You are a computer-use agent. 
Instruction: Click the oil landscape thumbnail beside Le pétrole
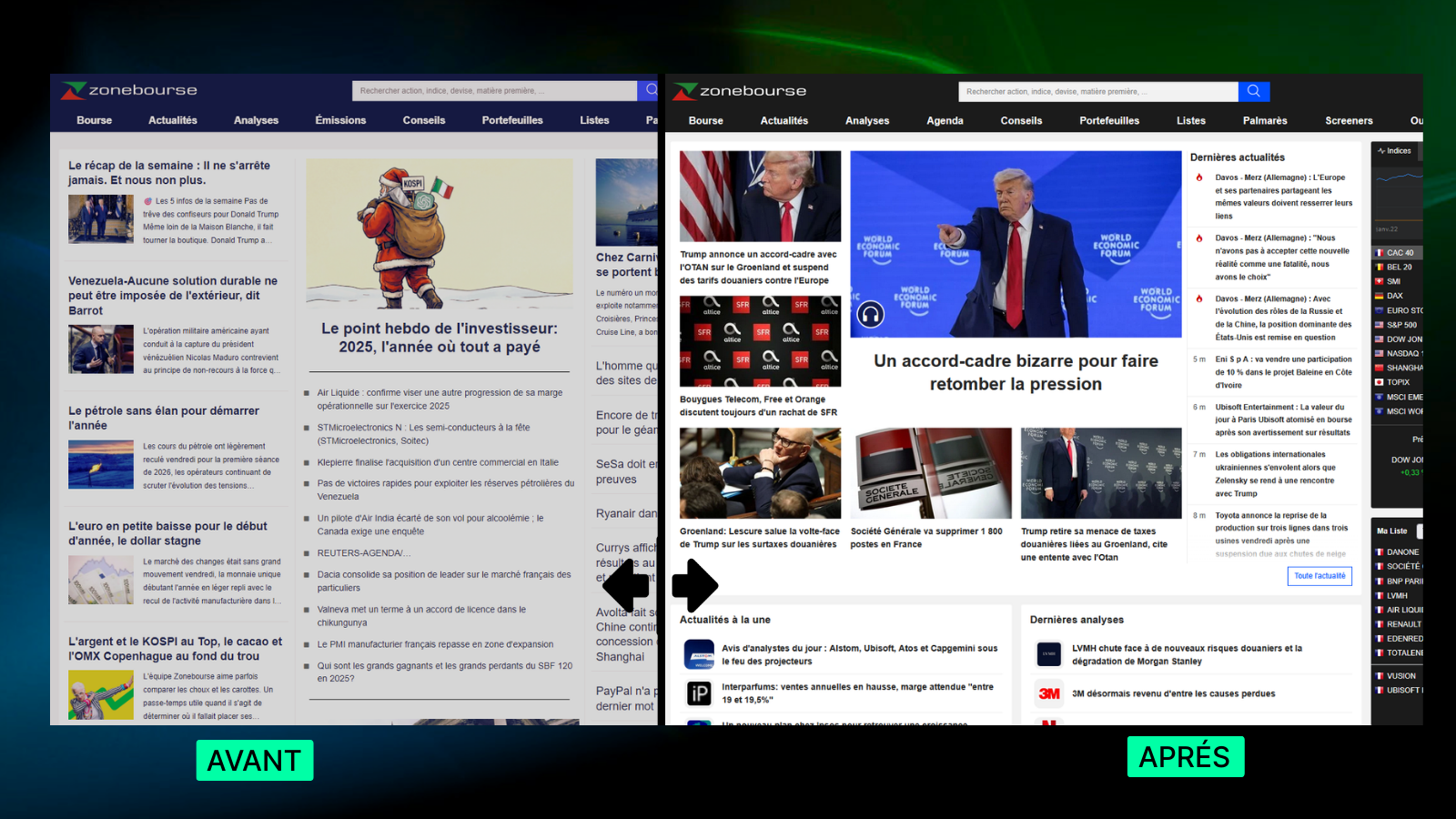(101, 465)
